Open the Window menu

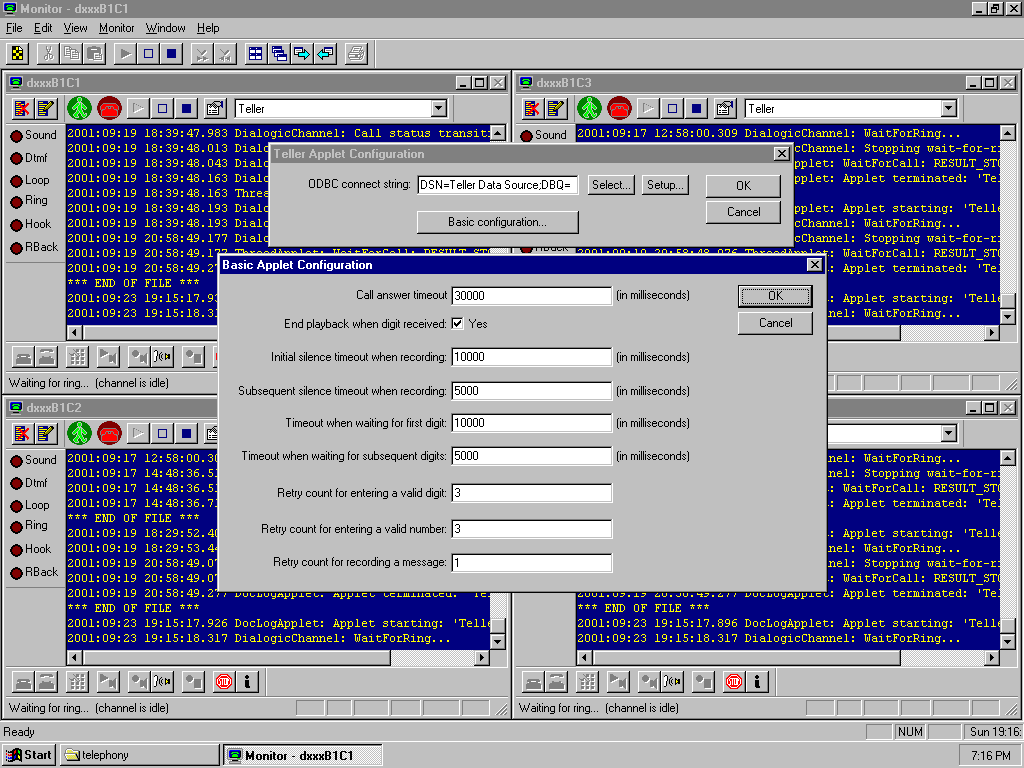click(x=165, y=28)
